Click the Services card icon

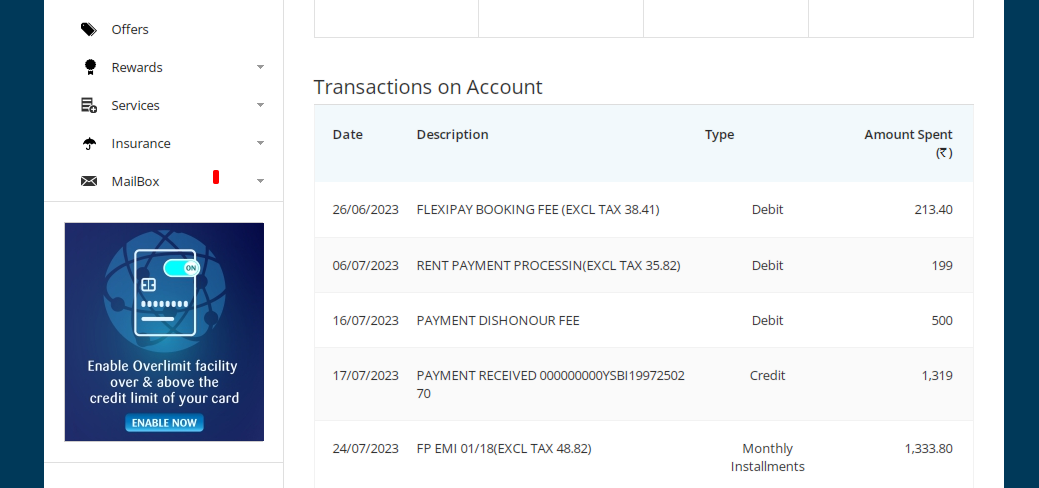(89, 105)
